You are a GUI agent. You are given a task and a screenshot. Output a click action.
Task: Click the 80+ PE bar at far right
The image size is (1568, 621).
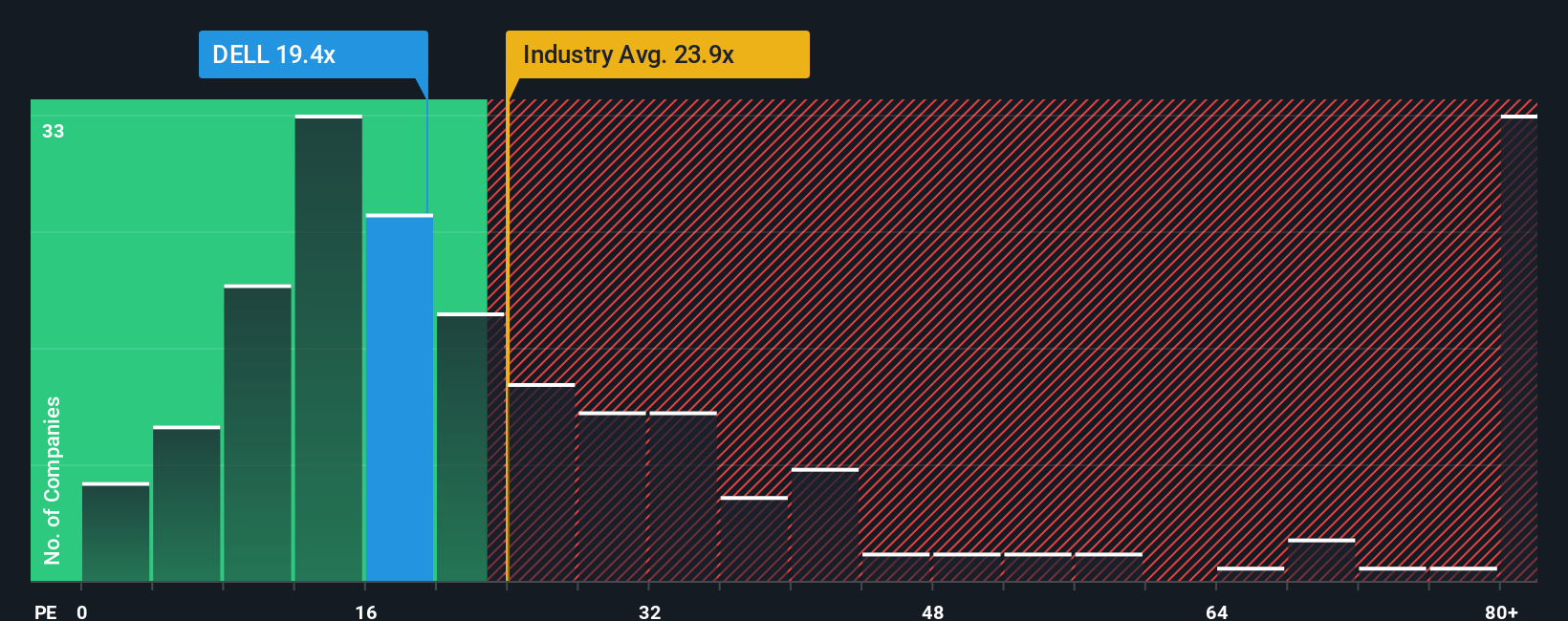point(1519,348)
